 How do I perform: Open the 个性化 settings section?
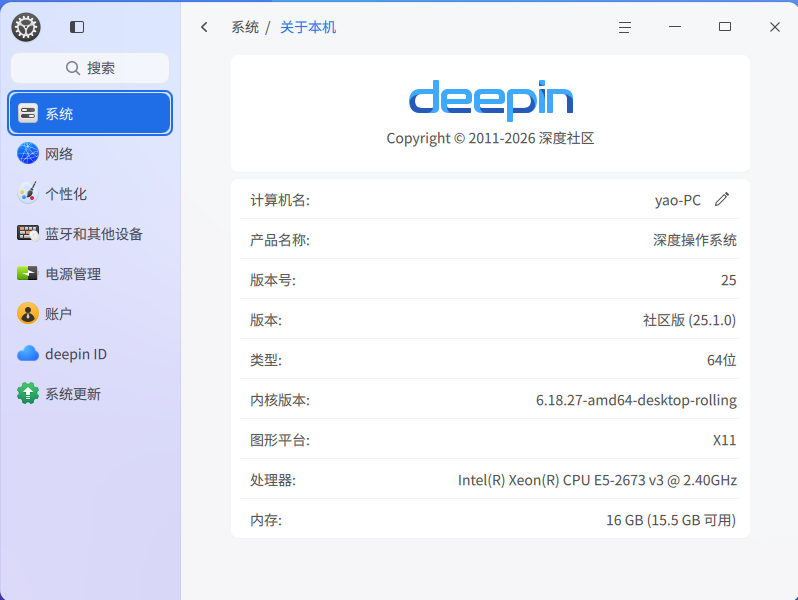(x=90, y=193)
